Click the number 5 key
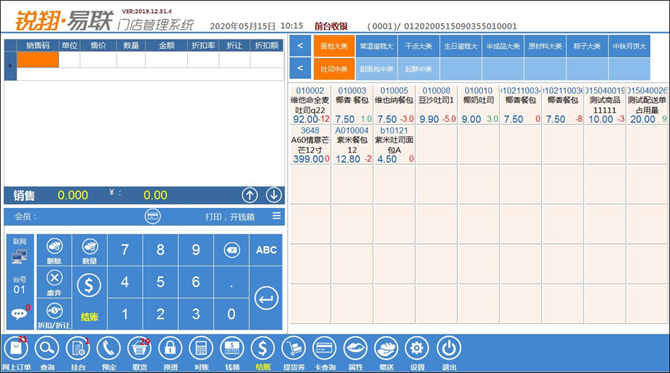 click(x=160, y=282)
